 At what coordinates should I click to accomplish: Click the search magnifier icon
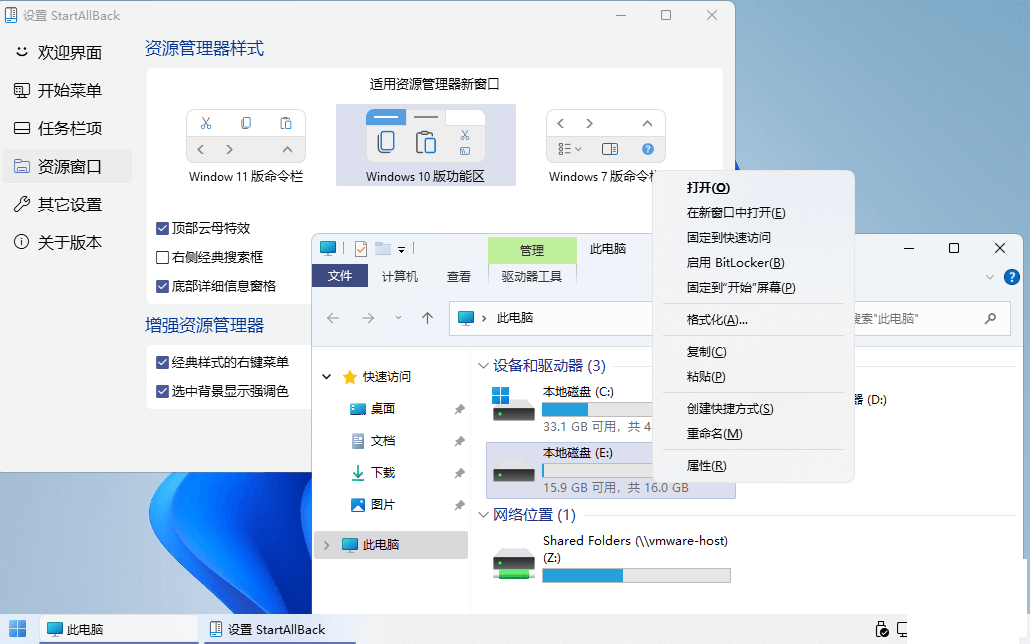pos(990,319)
